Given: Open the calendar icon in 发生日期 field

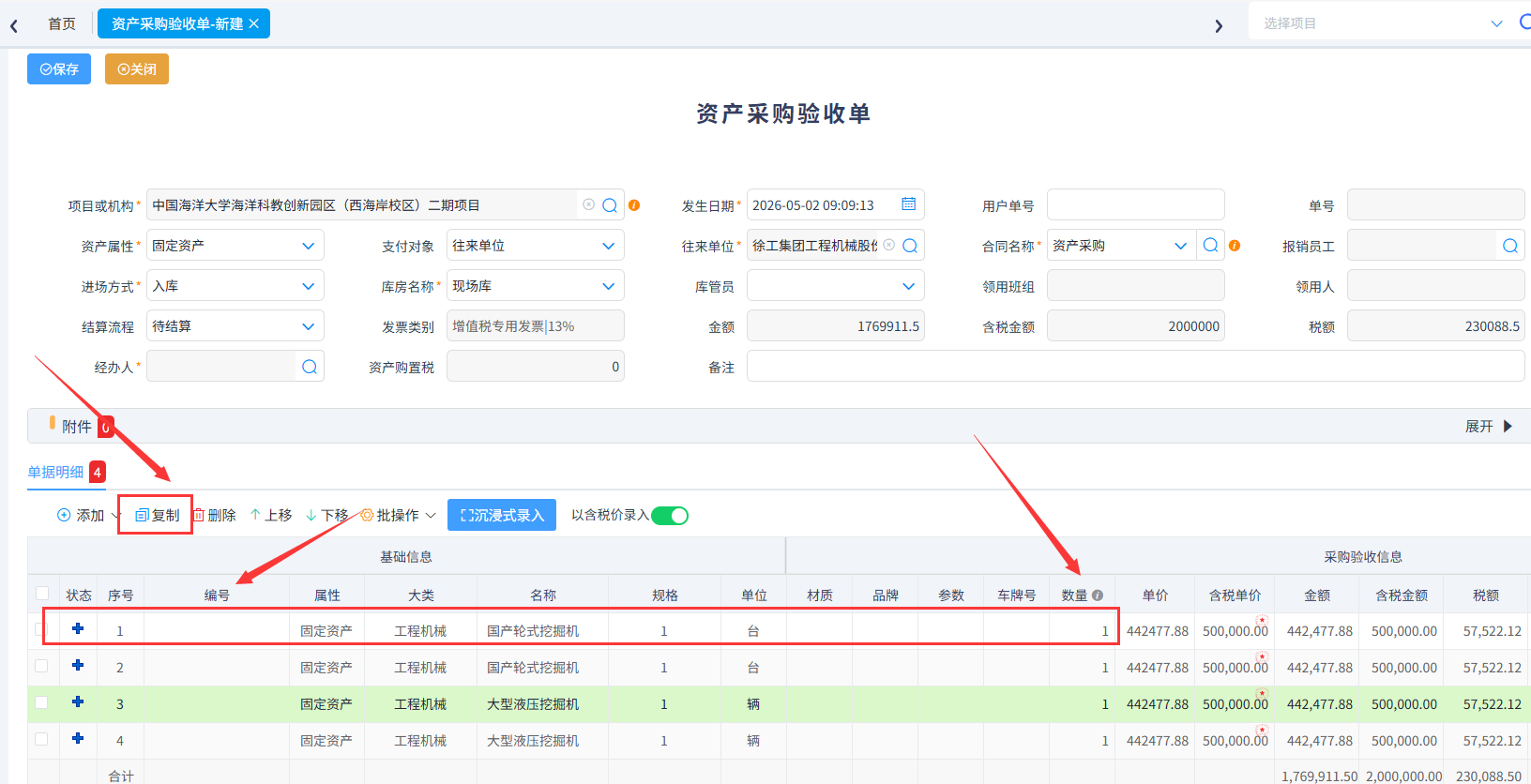Looking at the screenshot, I should (908, 204).
